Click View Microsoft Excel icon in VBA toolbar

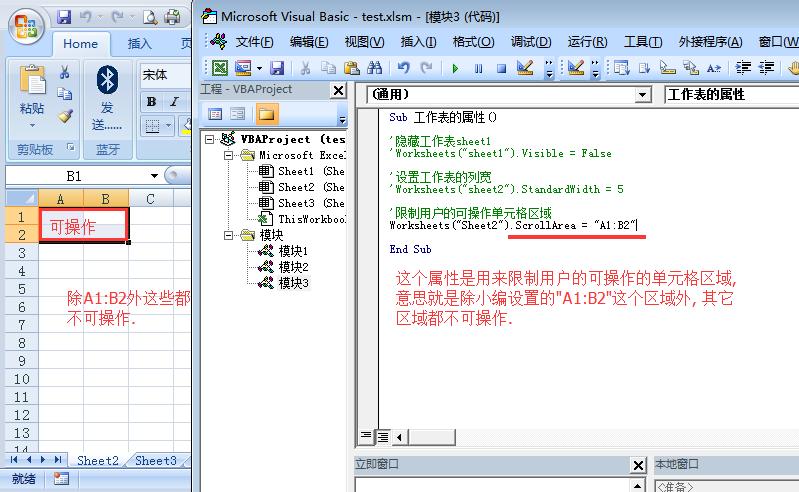[x=220, y=68]
